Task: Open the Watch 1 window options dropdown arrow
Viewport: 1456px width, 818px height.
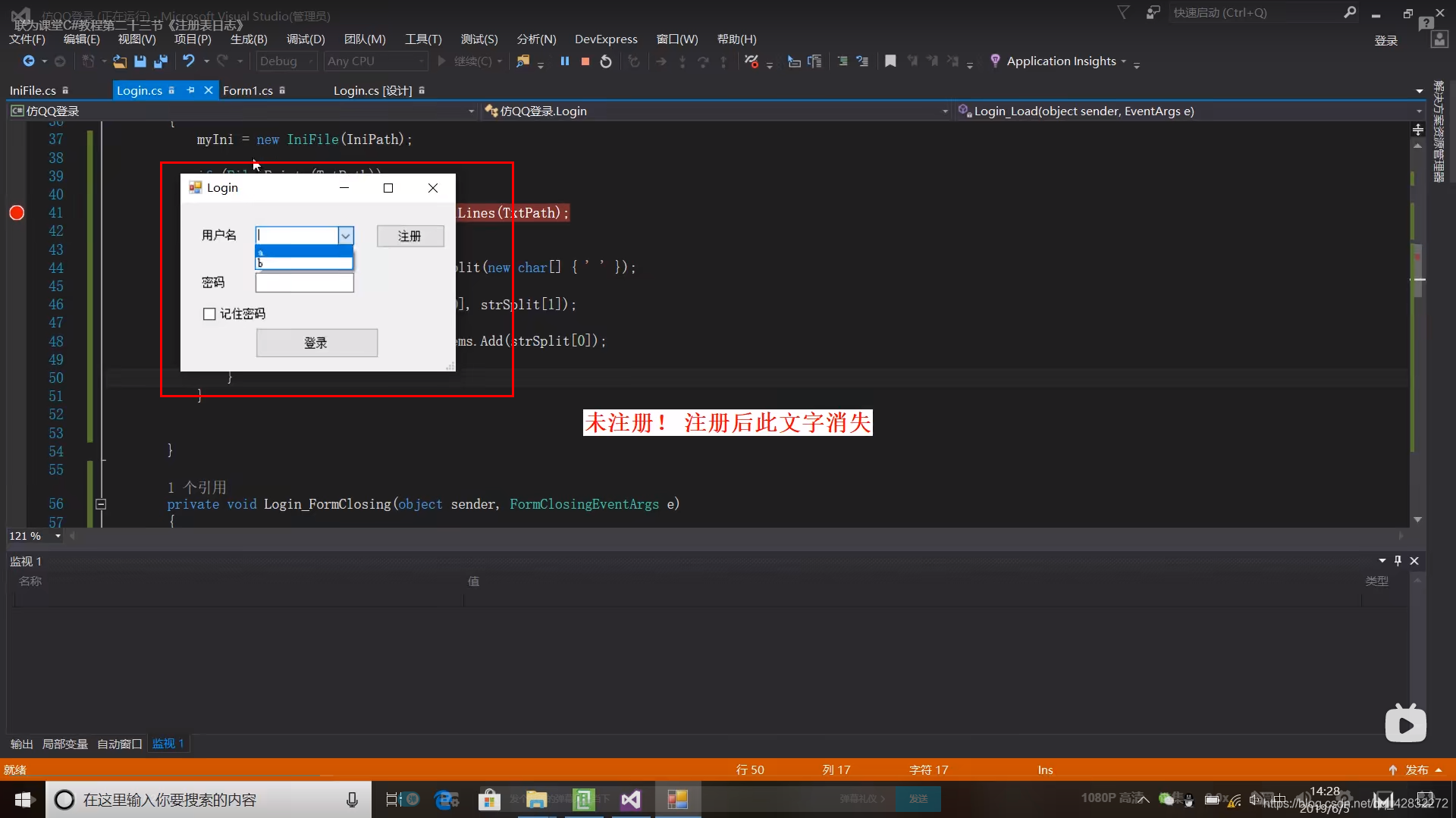Action: pos(1382,561)
